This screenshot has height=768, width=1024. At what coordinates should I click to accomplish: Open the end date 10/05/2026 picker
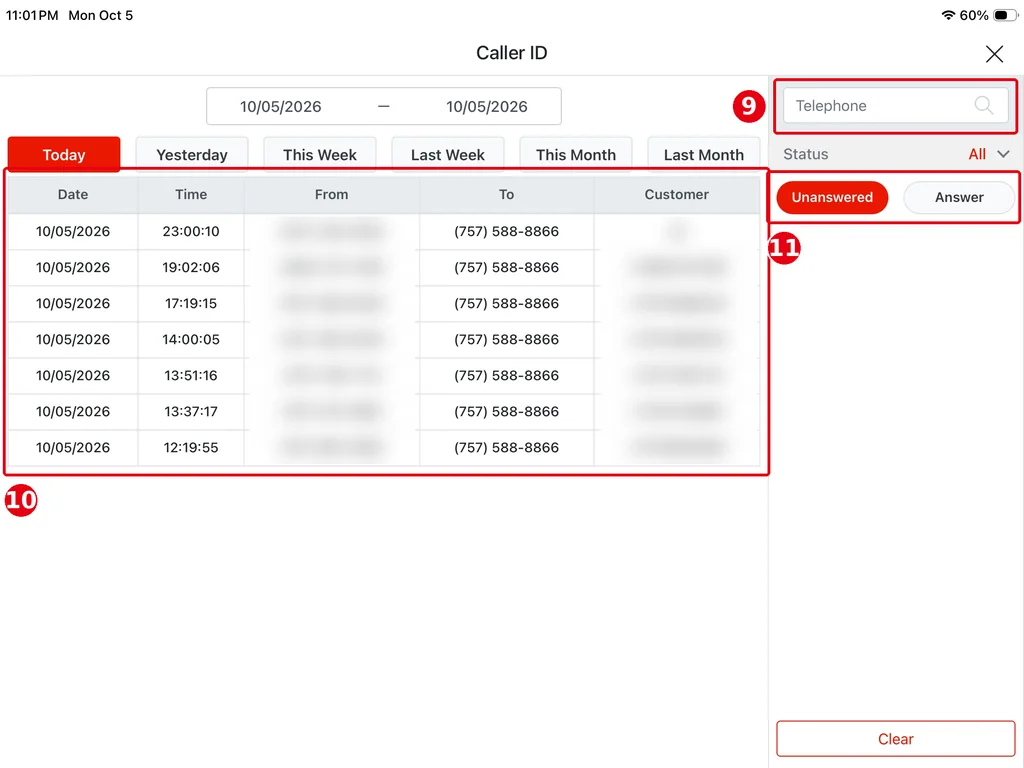click(487, 106)
